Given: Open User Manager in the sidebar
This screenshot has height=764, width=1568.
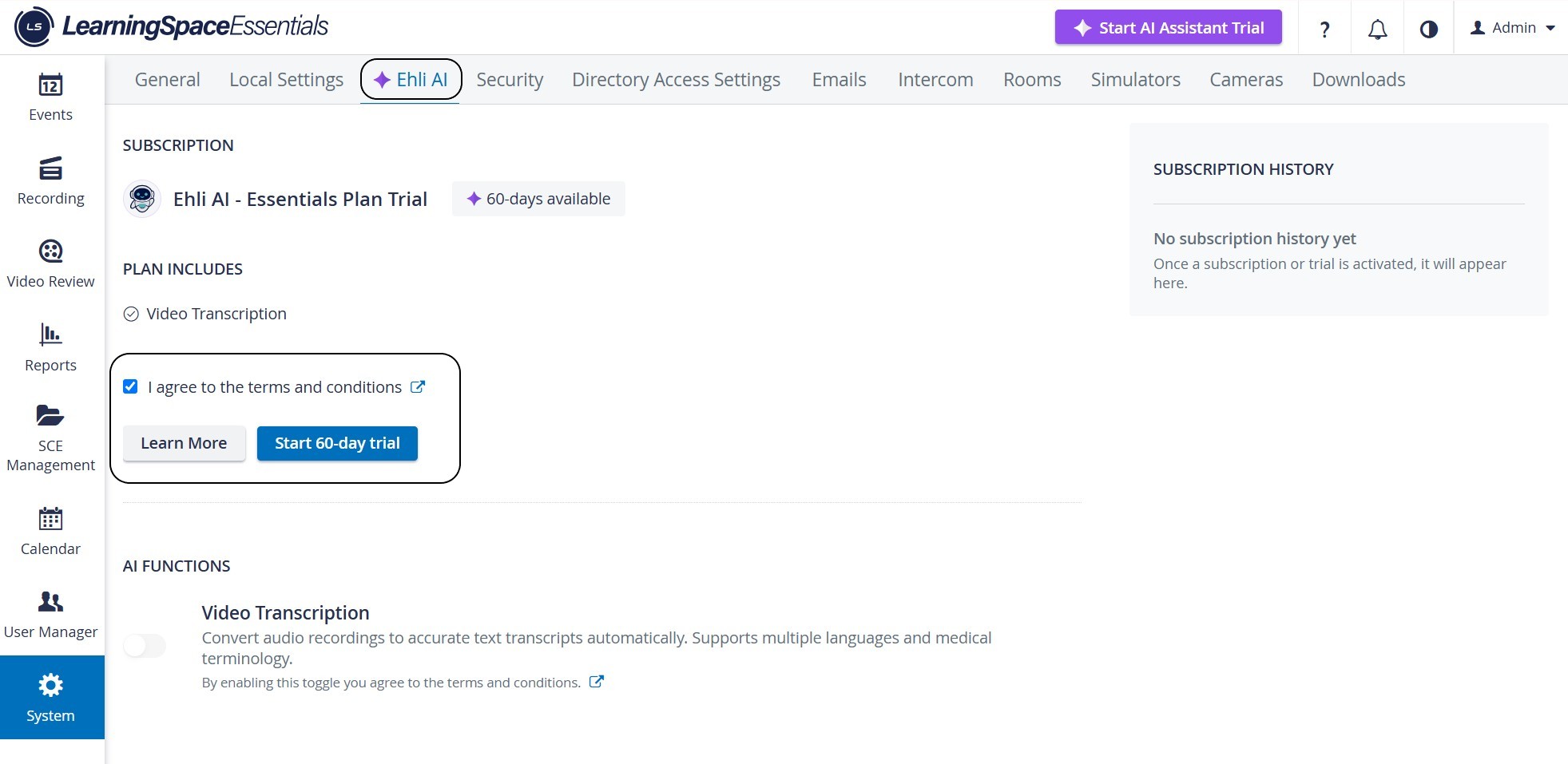Looking at the screenshot, I should (x=51, y=615).
